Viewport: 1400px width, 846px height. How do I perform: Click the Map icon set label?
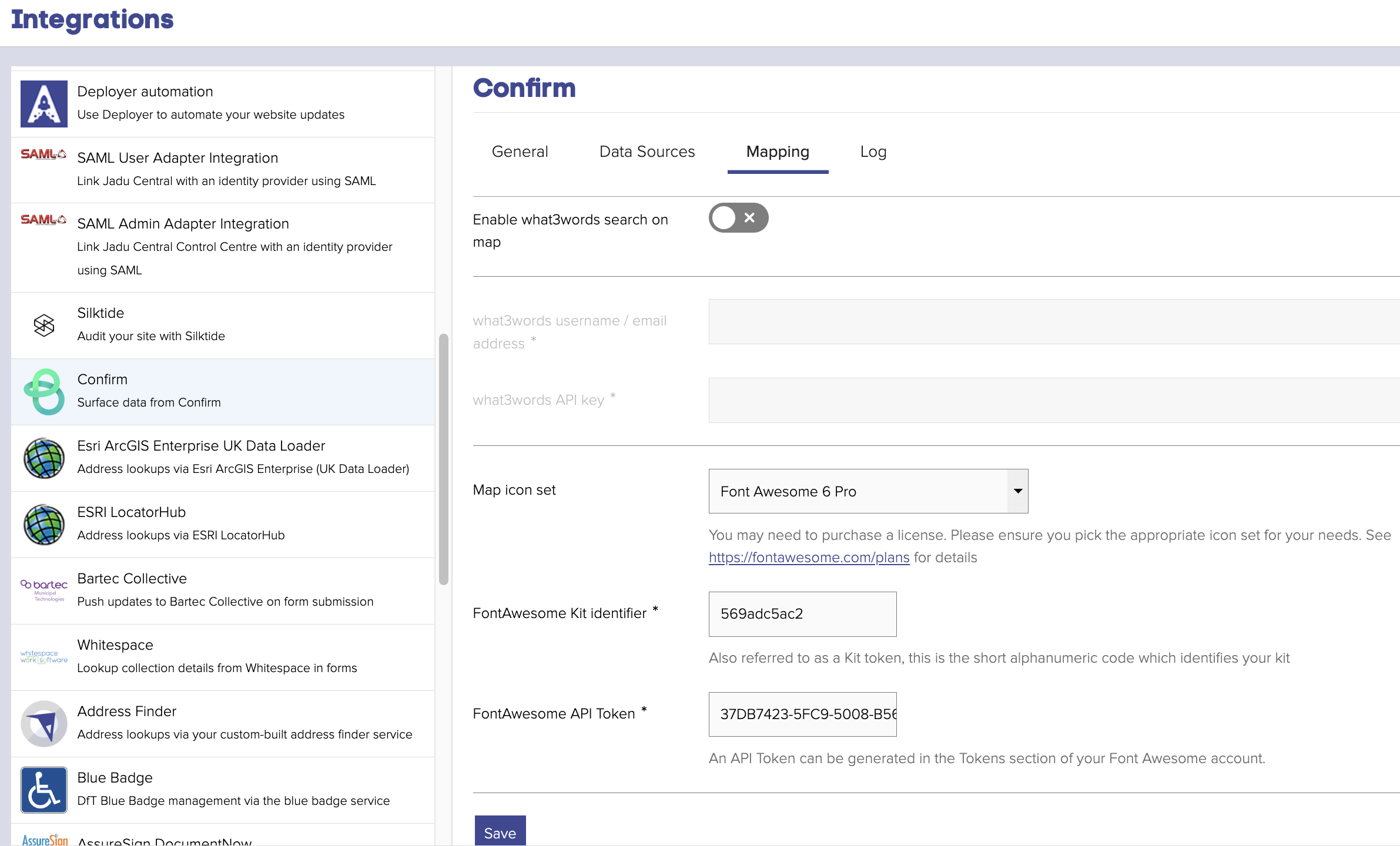pos(514,490)
